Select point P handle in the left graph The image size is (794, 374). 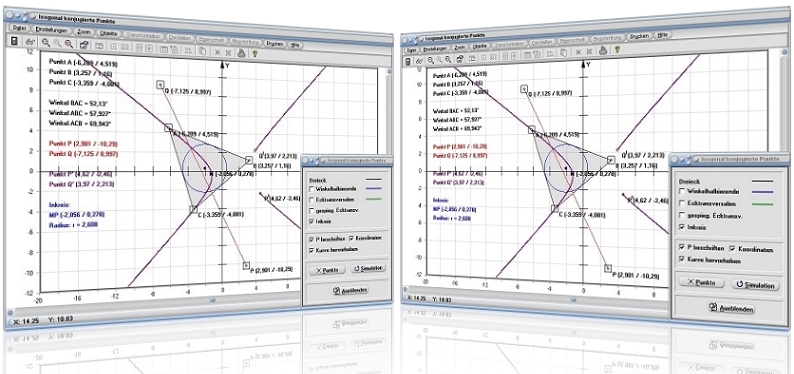(246, 265)
